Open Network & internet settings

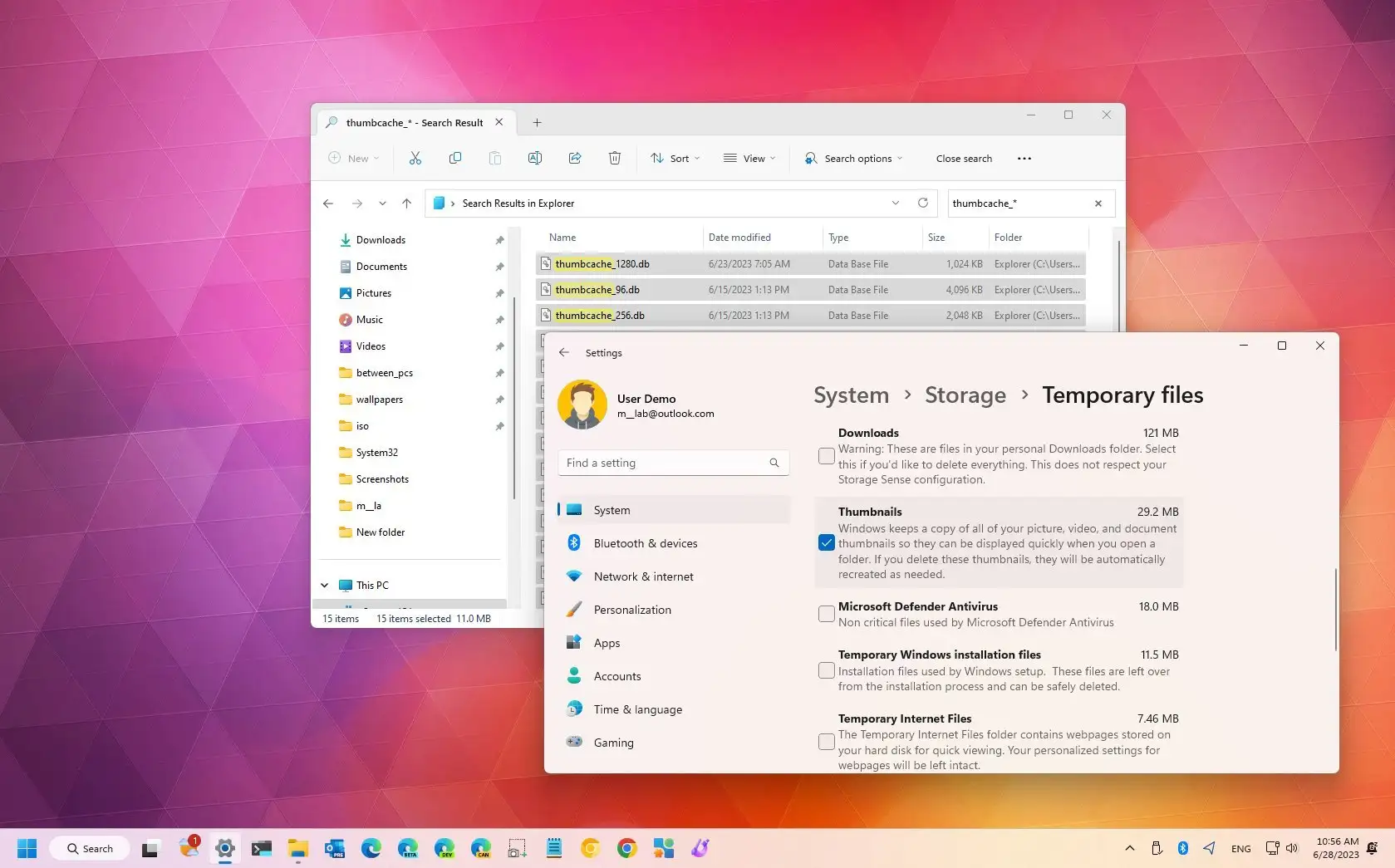[674, 576]
